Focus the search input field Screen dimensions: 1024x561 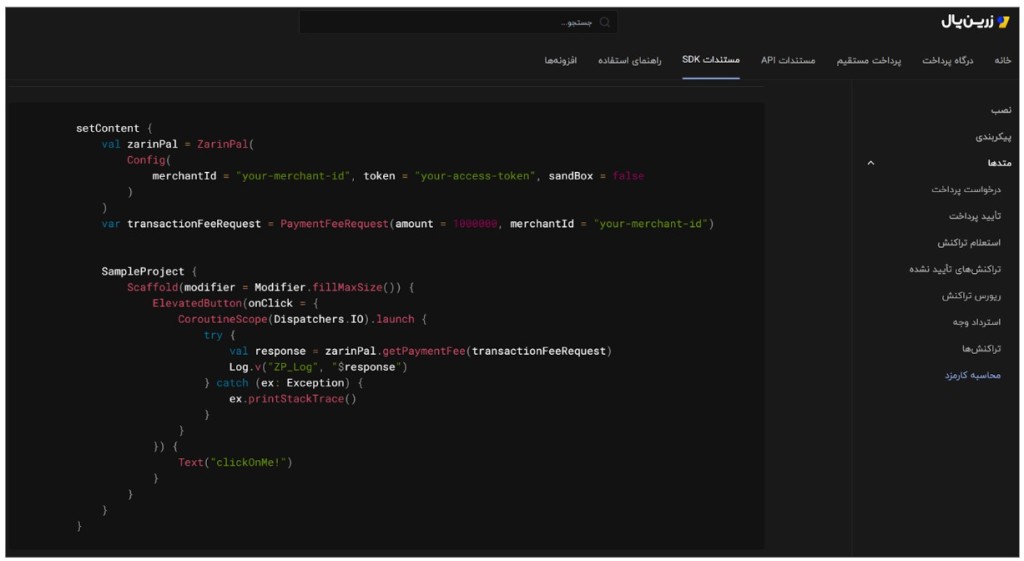pos(458,22)
